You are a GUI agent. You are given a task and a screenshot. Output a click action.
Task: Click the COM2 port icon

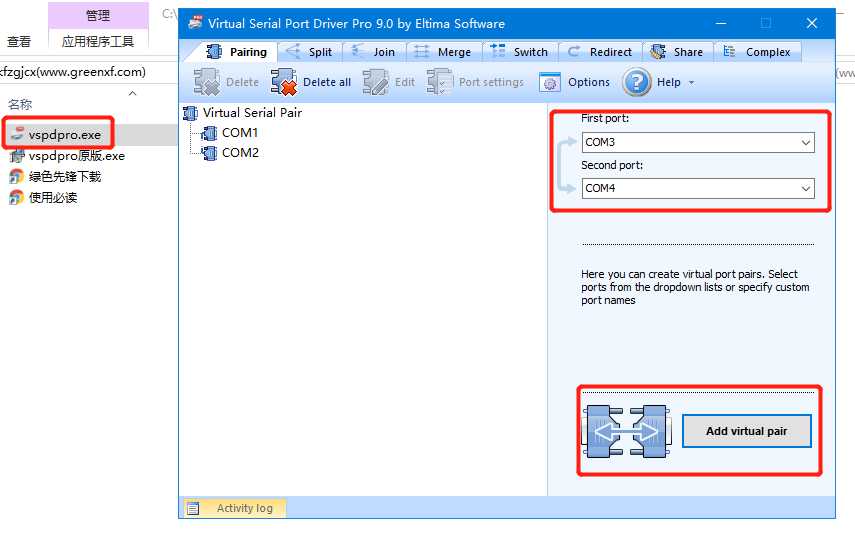tap(209, 153)
